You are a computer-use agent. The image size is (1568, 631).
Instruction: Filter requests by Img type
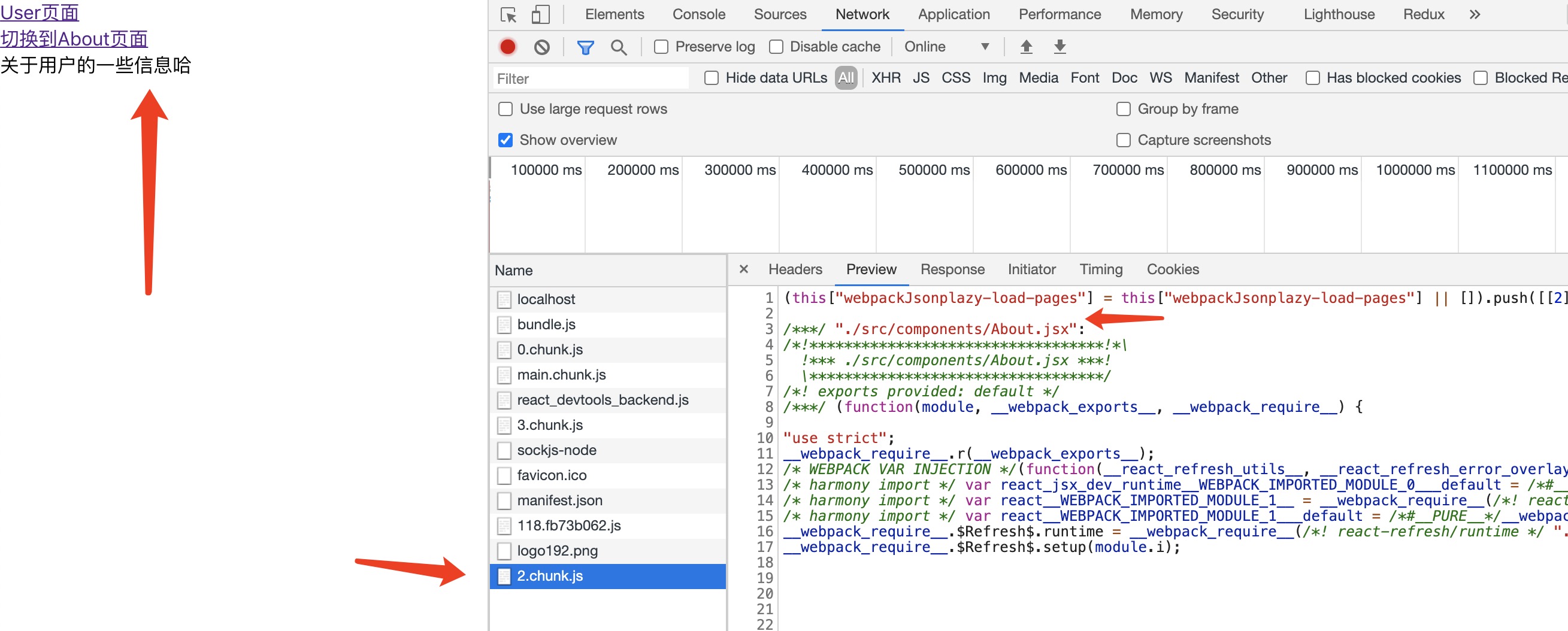coord(994,78)
